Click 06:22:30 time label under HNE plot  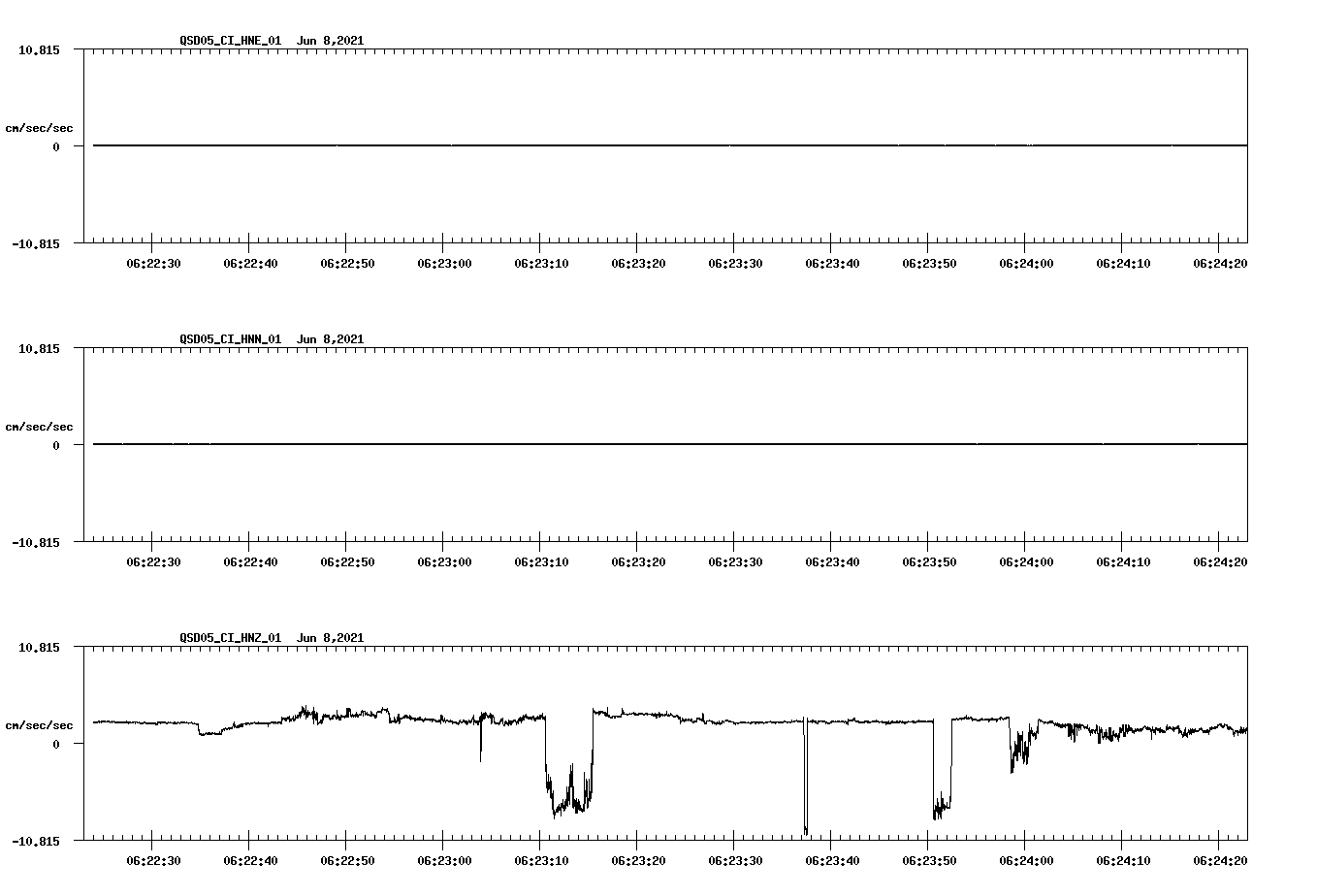coord(153,264)
